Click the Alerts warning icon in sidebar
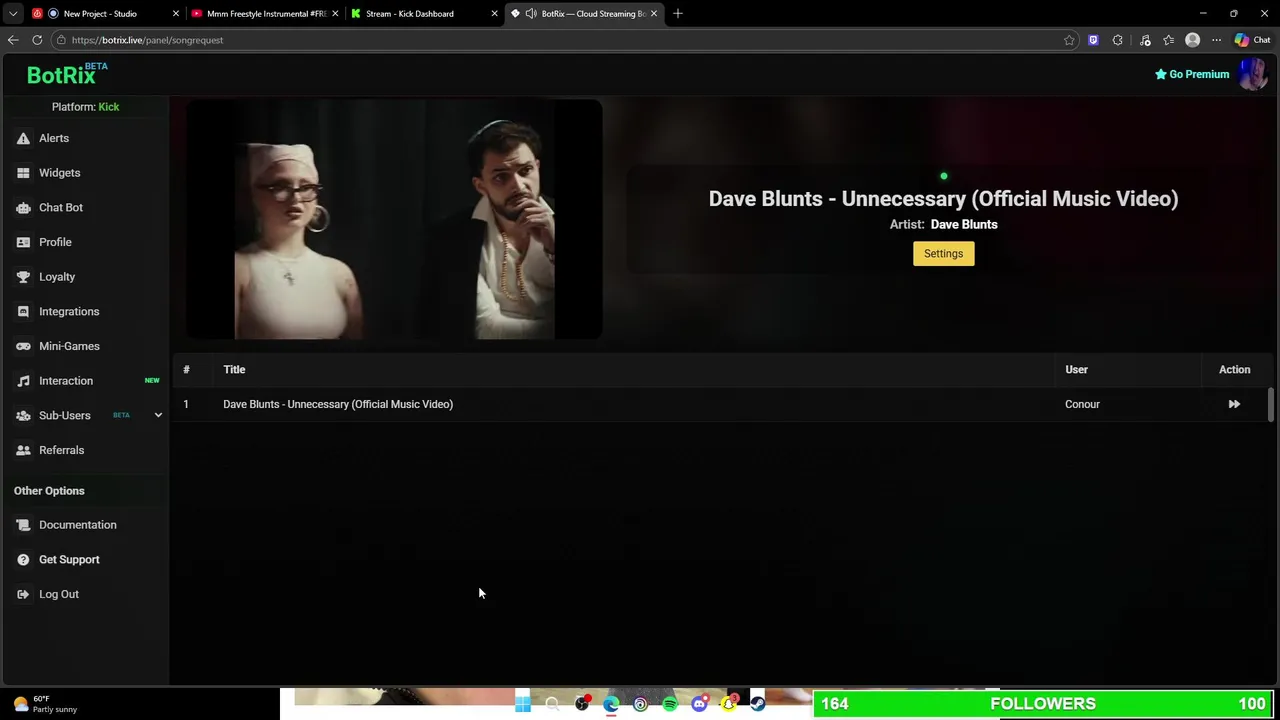The width and height of the screenshot is (1280, 720). tap(23, 138)
